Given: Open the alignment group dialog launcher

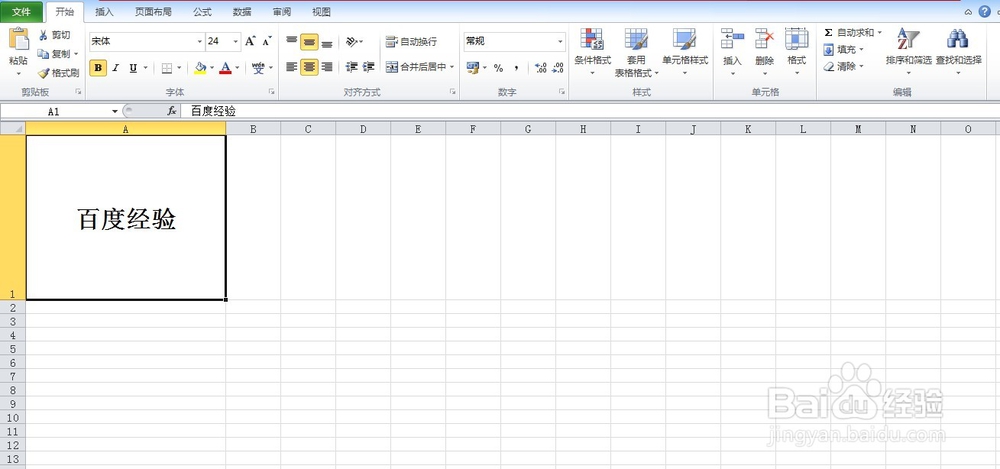Looking at the screenshot, I should click(x=453, y=92).
